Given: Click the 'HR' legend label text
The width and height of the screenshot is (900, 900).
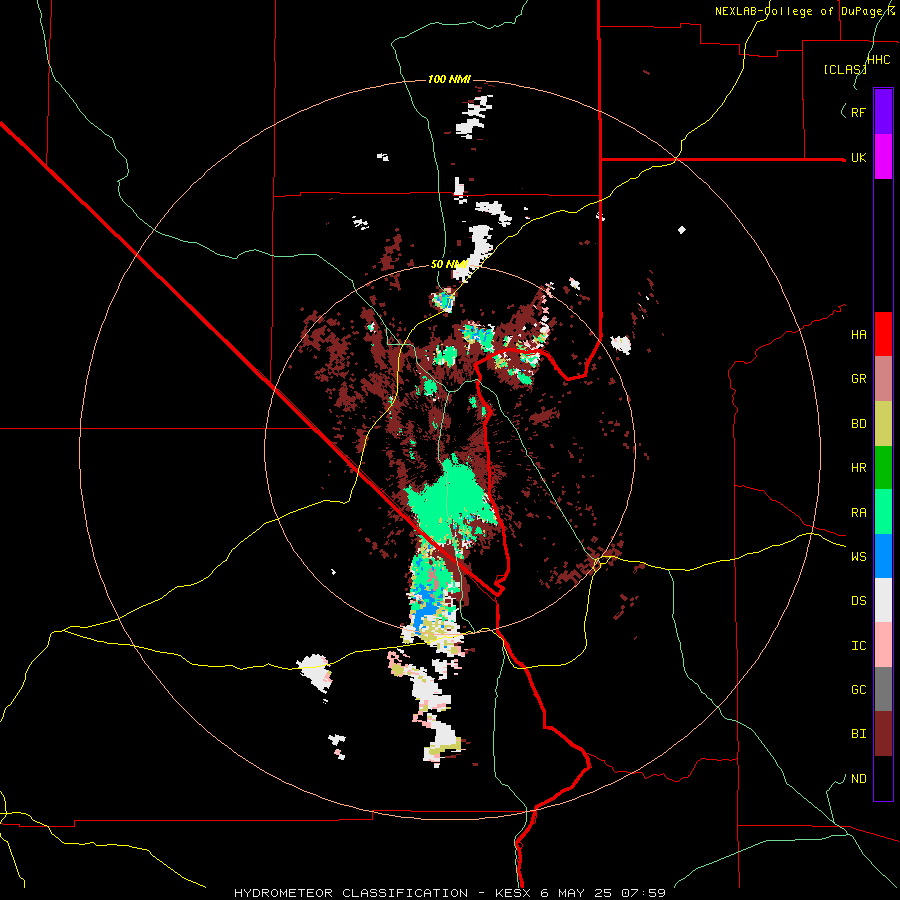Looking at the screenshot, I should pyautogui.click(x=858, y=468).
